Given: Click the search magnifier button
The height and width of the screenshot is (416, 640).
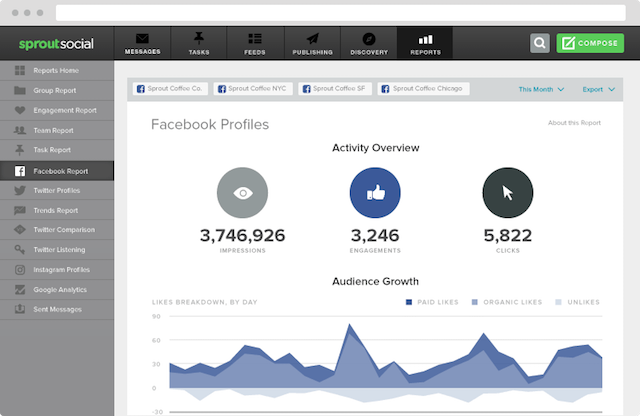Looking at the screenshot, I should tap(540, 43).
